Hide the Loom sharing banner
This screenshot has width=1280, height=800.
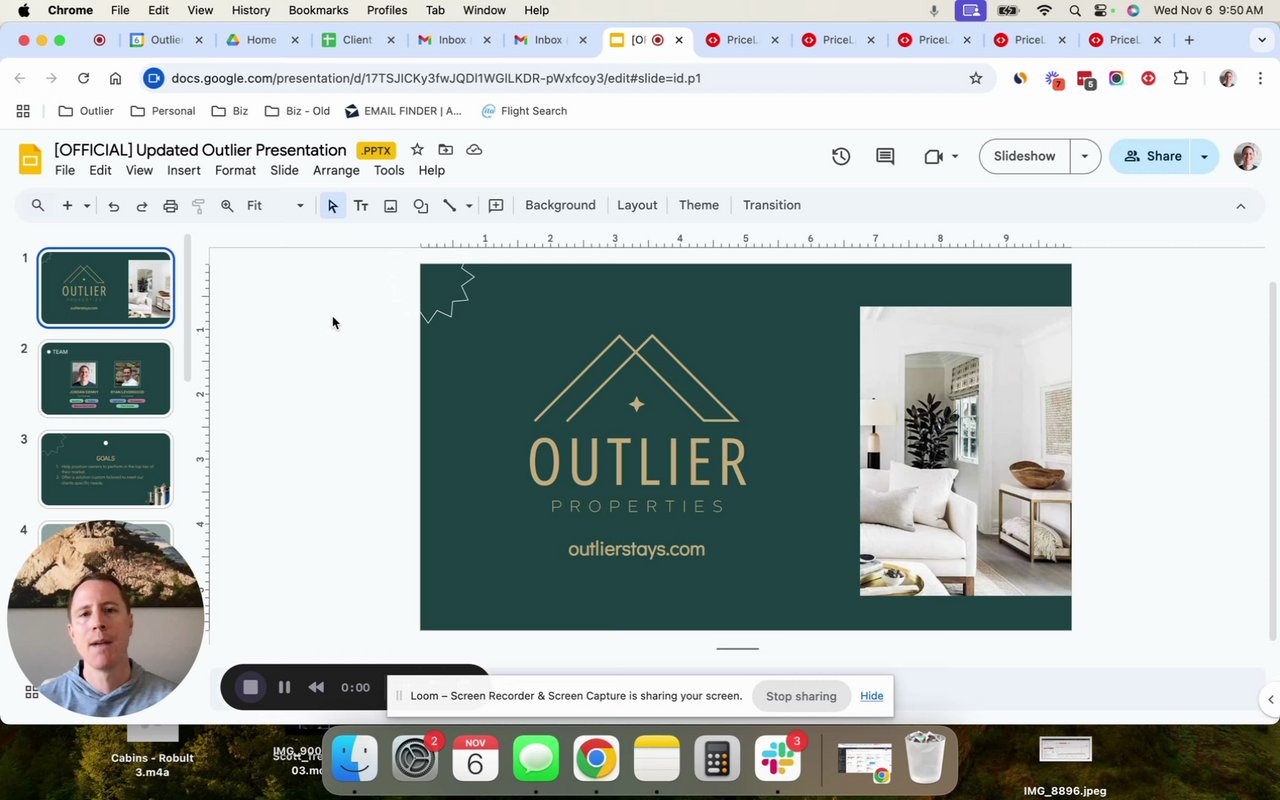tap(871, 696)
